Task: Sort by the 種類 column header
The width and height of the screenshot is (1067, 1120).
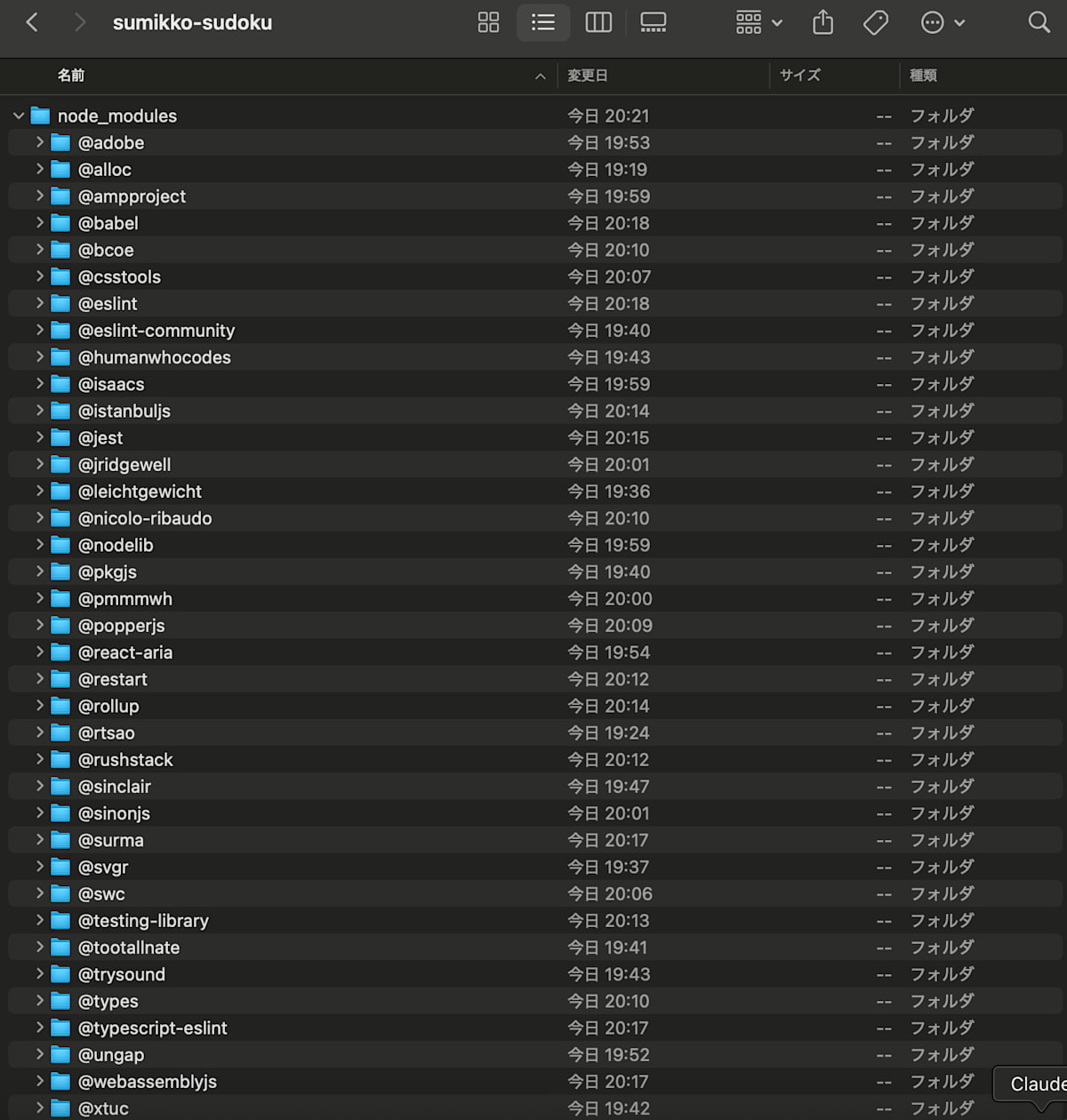Action: (924, 76)
